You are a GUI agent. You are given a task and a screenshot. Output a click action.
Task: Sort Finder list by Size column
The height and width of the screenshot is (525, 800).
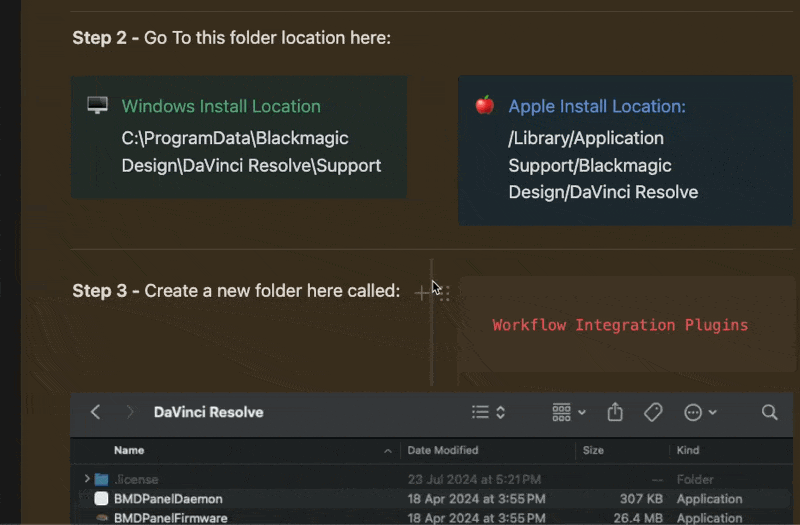[593, 450]
